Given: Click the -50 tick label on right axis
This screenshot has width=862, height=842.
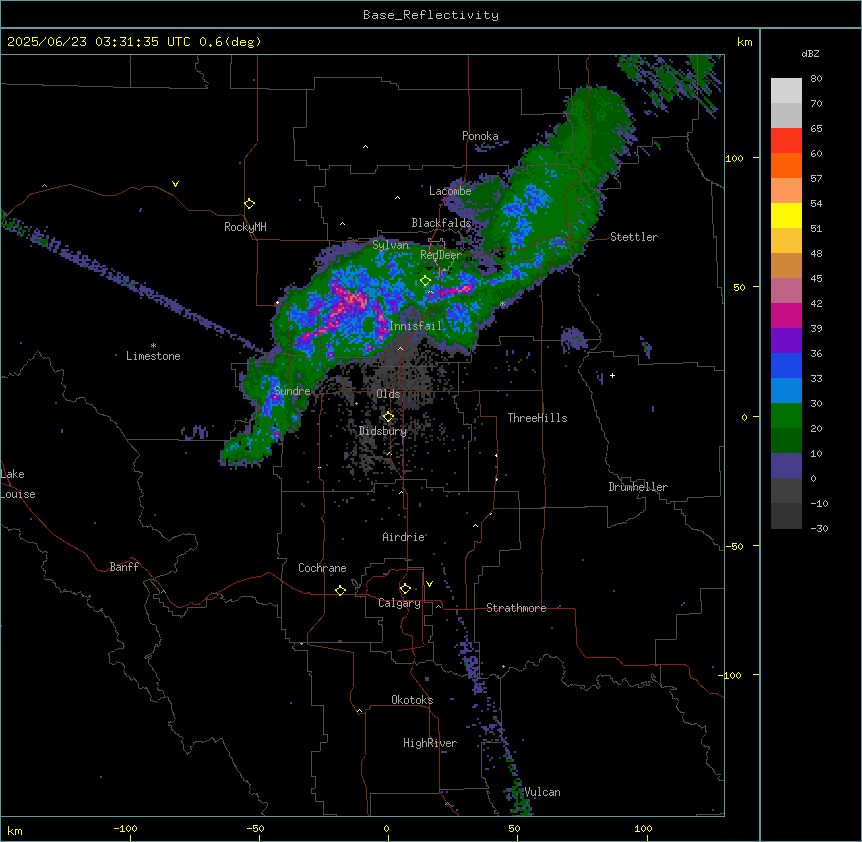Looking at the screenshot, I should tap(734, 546).
